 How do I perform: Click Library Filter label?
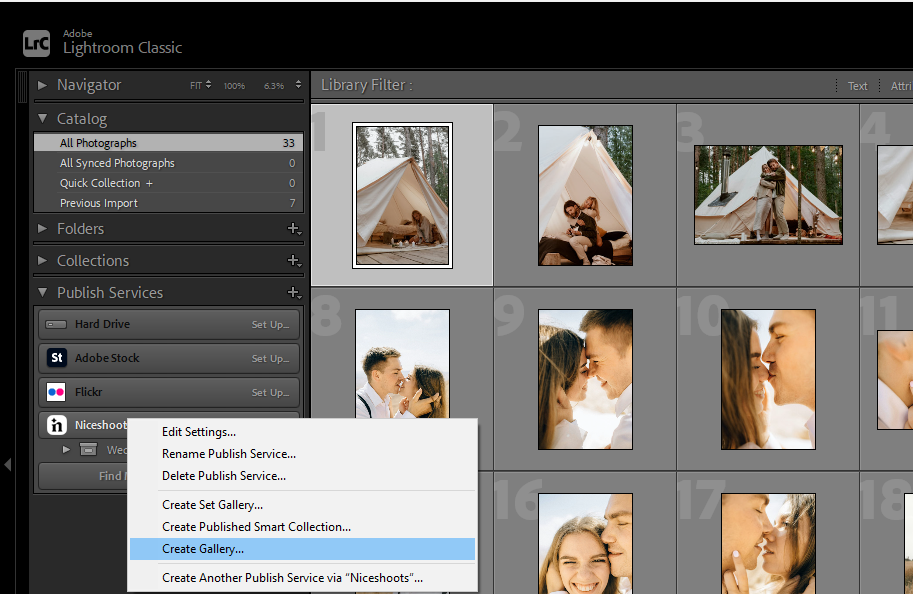(x=367, y=85)
